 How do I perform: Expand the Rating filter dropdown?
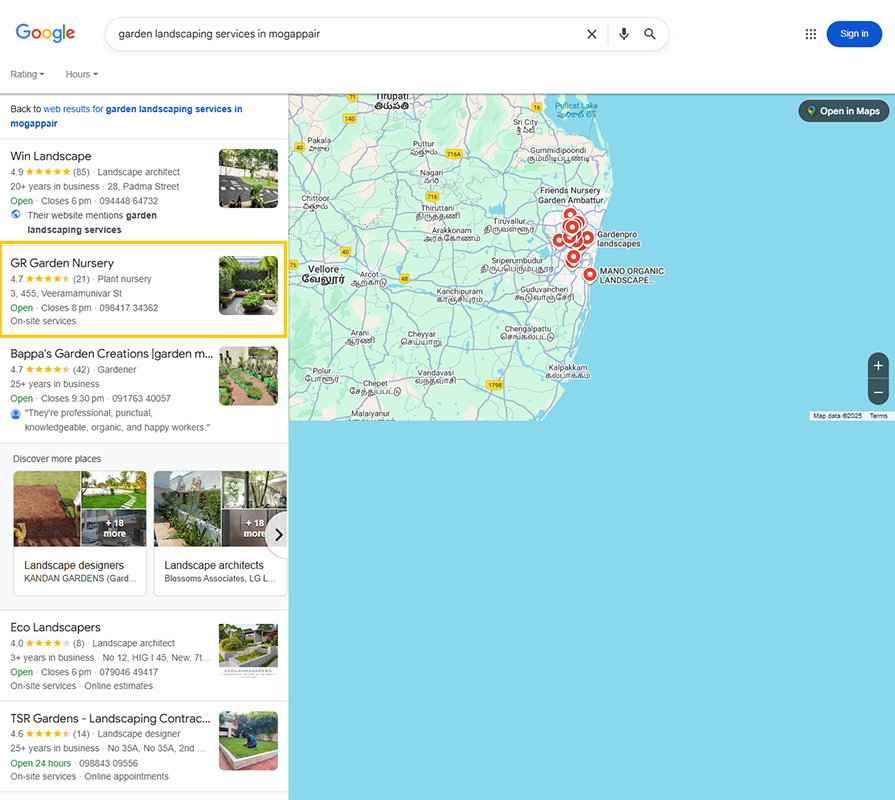coord(27,74)
